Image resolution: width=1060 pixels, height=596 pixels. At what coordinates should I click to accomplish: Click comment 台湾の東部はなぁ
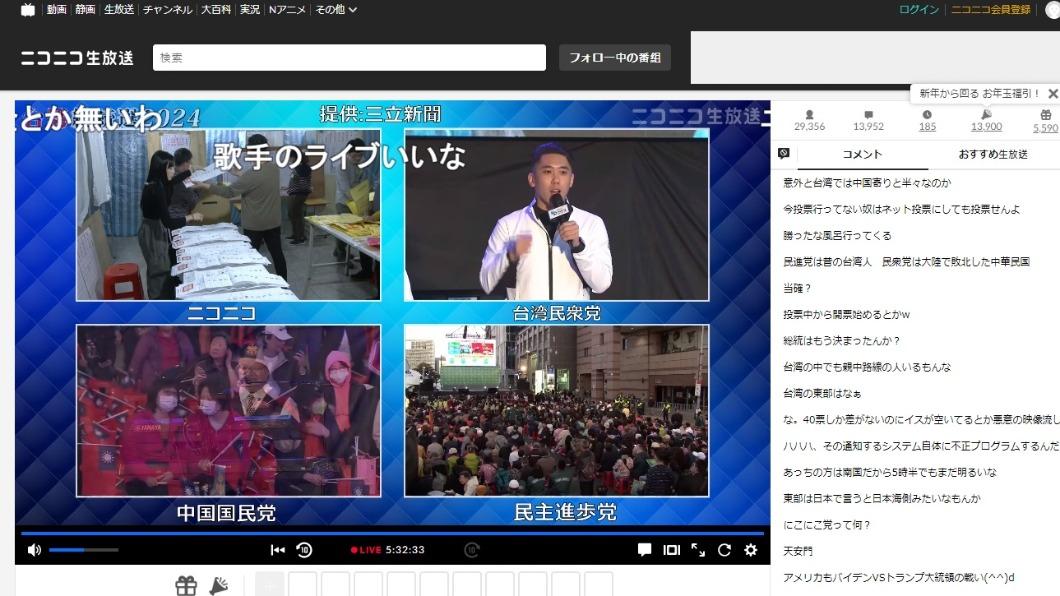[x=822, y=393]
